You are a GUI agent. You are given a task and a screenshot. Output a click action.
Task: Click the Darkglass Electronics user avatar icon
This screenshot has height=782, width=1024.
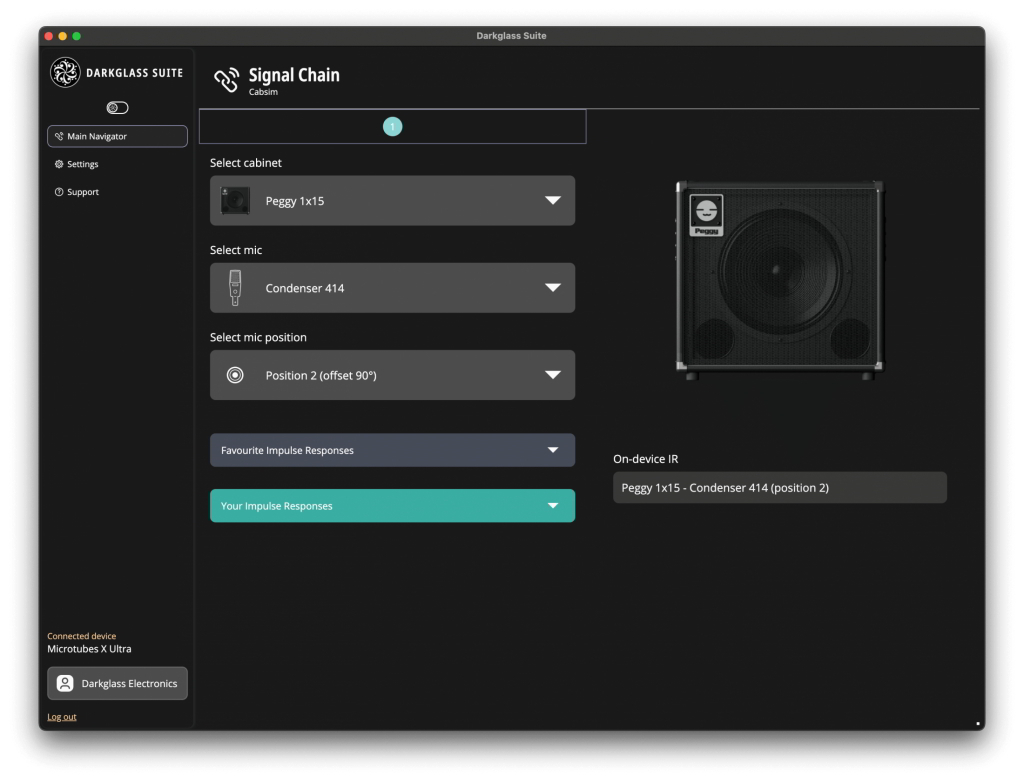(x=65, y=683)
